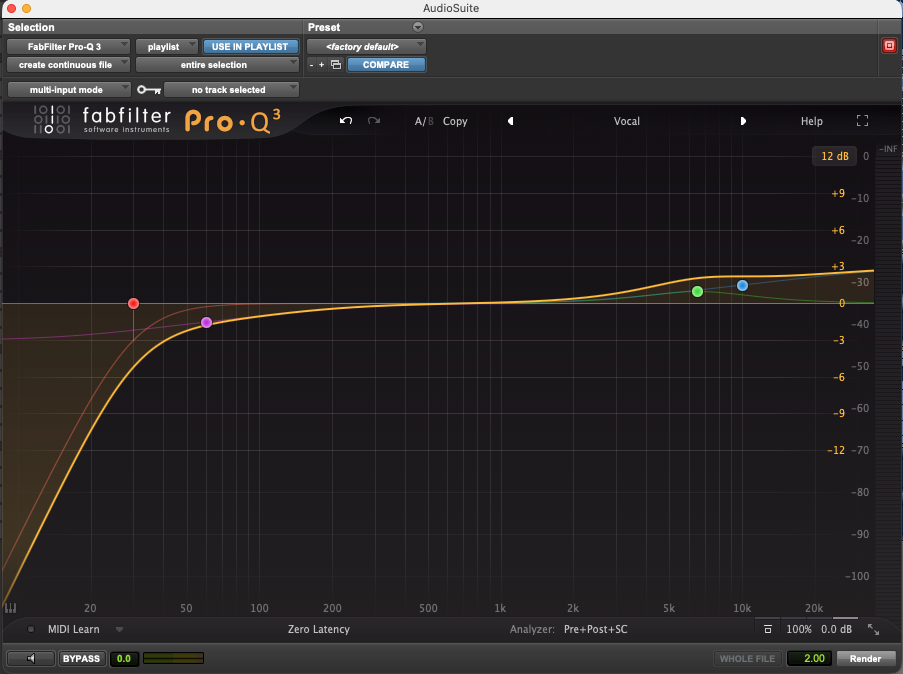Viewport: 903px width, 674px height.
Task: Click the red target button at top right
Action: (889, 46)
